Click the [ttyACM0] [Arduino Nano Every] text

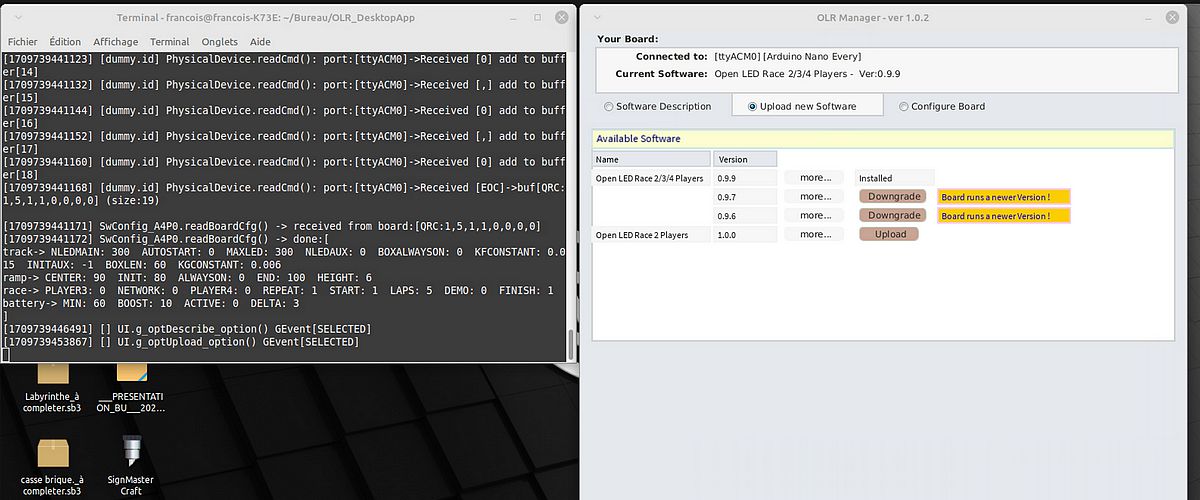788,56
